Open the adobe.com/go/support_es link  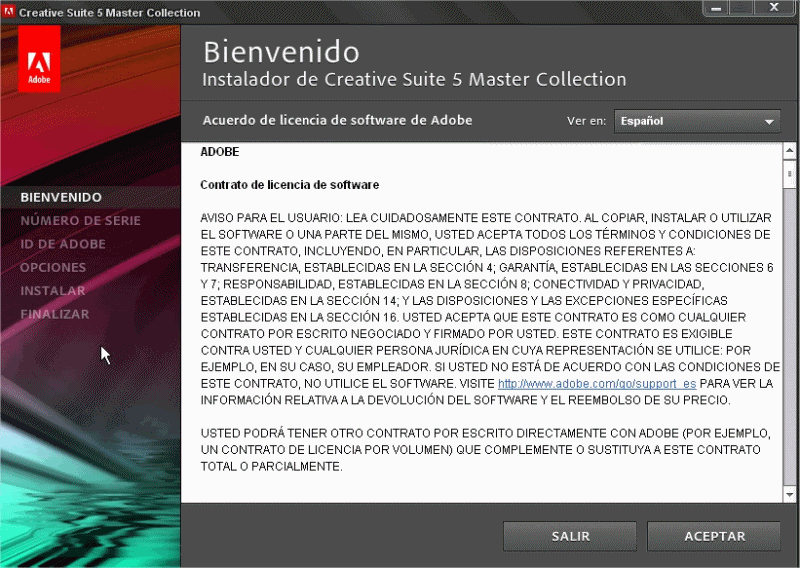pos(597,383)
